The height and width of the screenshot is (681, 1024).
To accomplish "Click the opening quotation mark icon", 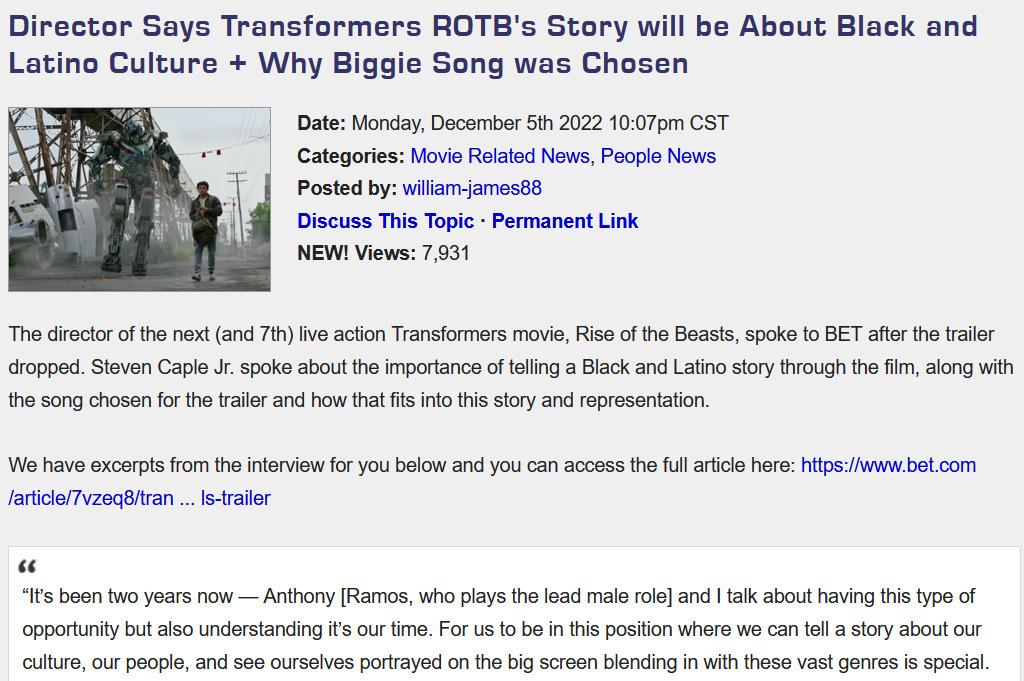I will click(27, 566).
